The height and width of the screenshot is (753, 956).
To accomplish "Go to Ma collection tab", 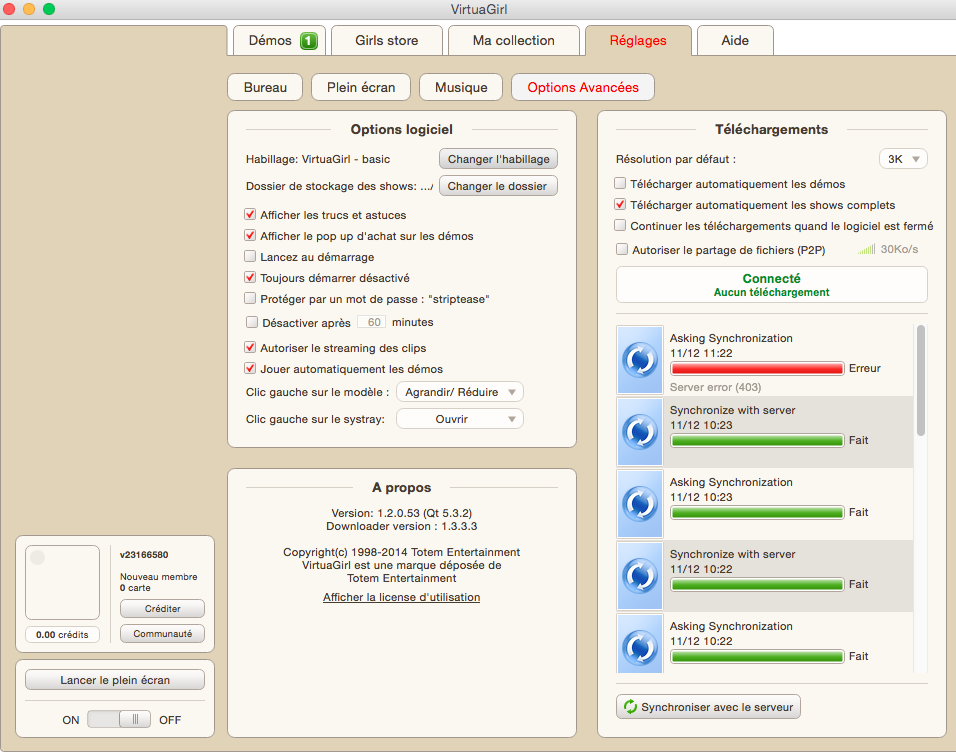I will pyautogui.click(x=513, y=41).
